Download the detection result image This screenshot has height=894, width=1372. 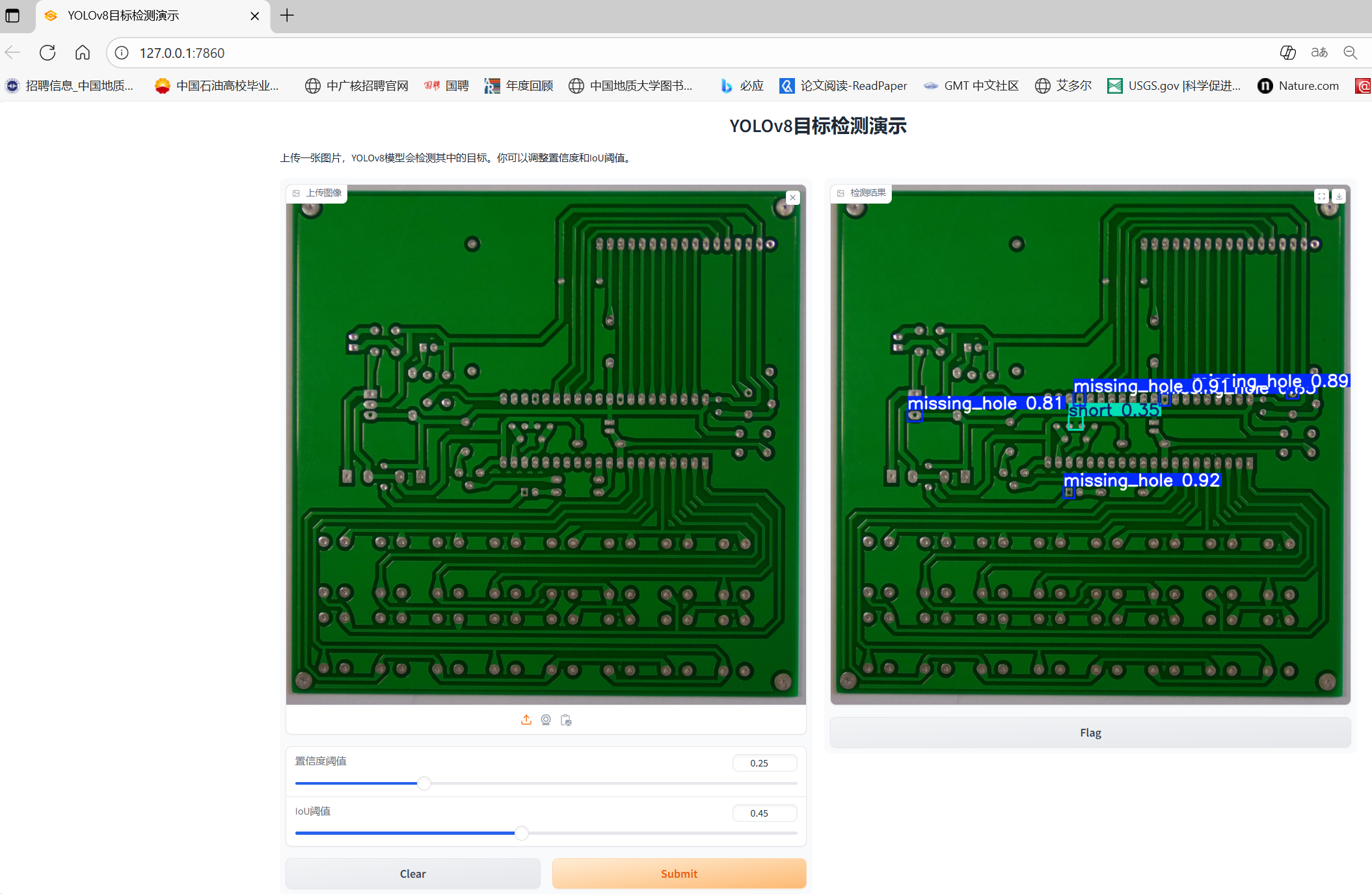[1339, 196]
